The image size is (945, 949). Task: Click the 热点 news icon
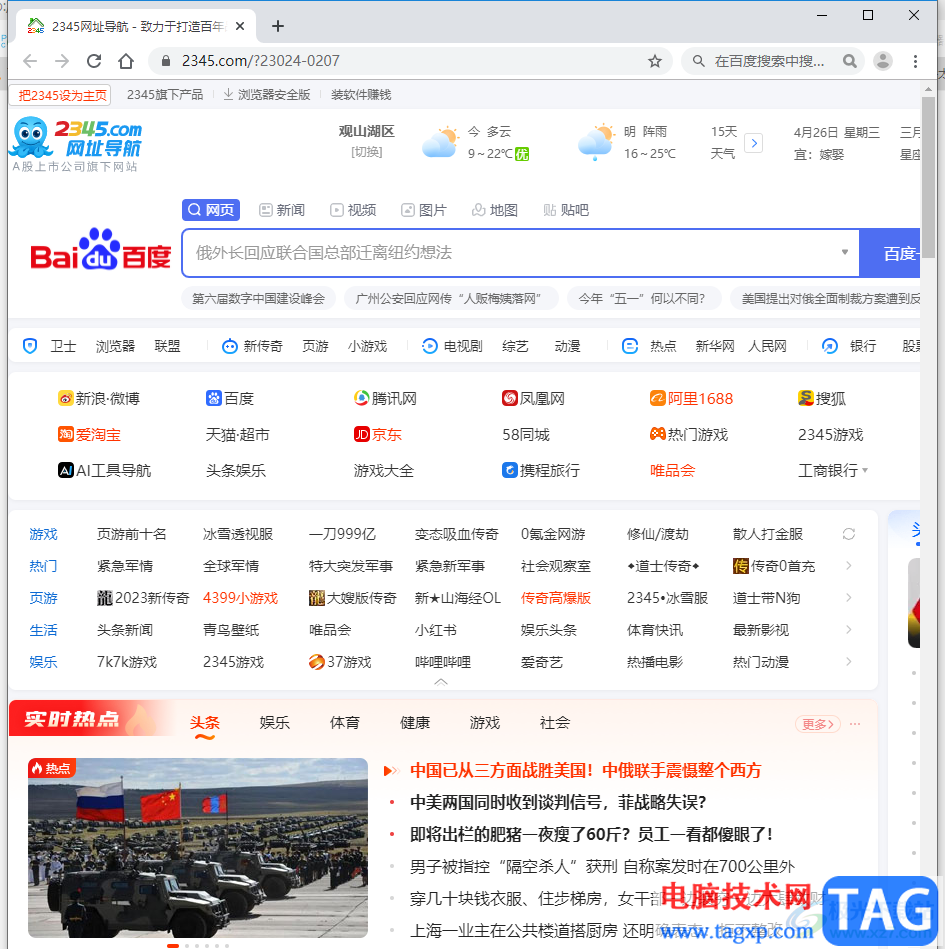pos(630,346)
